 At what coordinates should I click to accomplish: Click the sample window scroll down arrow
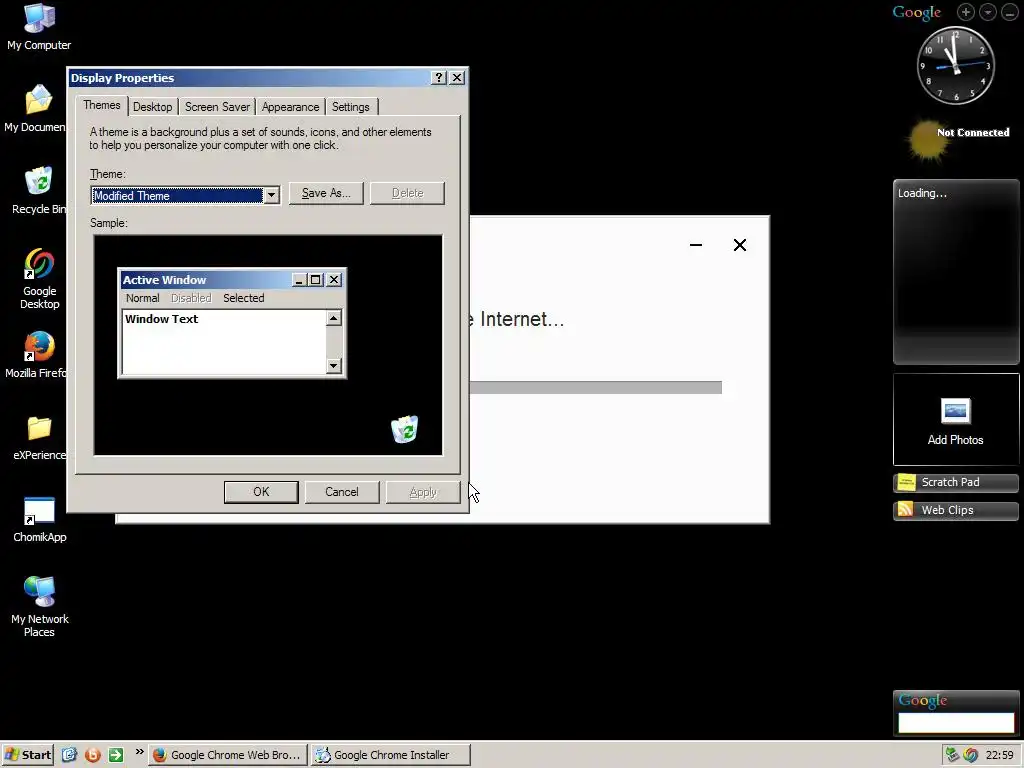point(334,366)
